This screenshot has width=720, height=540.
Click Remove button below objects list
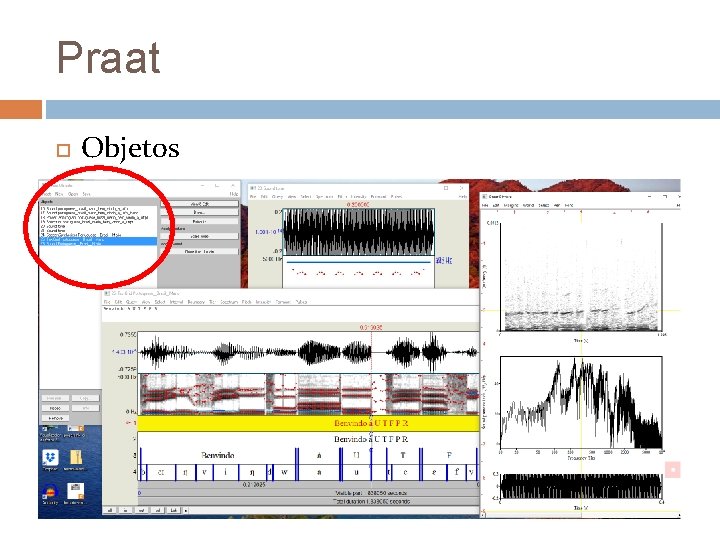[x=55, y=418]
